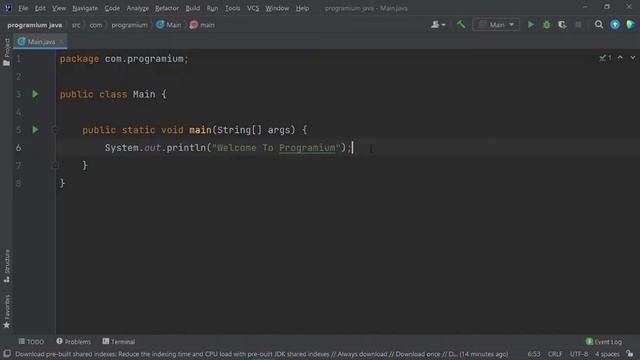Open the Event Log

[x=604, y=342]
